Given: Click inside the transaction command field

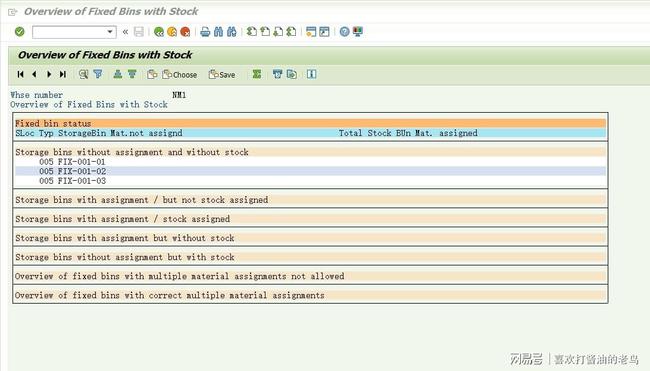Looking at the screenshot, I should pyautogui.click(x=69, y=32).
